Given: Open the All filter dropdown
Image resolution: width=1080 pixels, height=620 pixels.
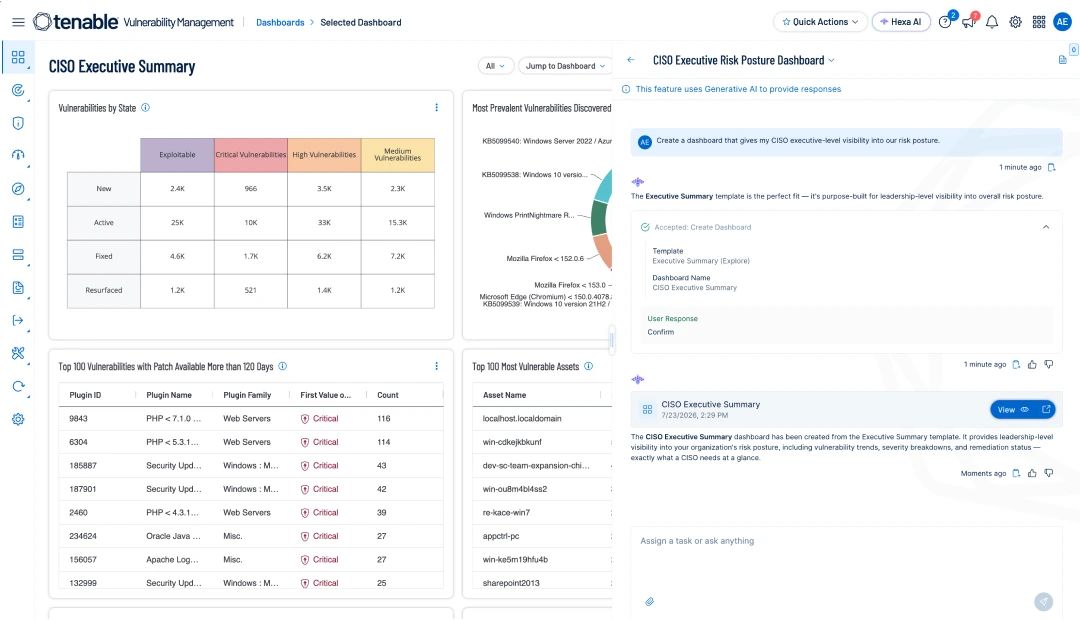Looking at the screenshot, I should [x=495, y=66].
